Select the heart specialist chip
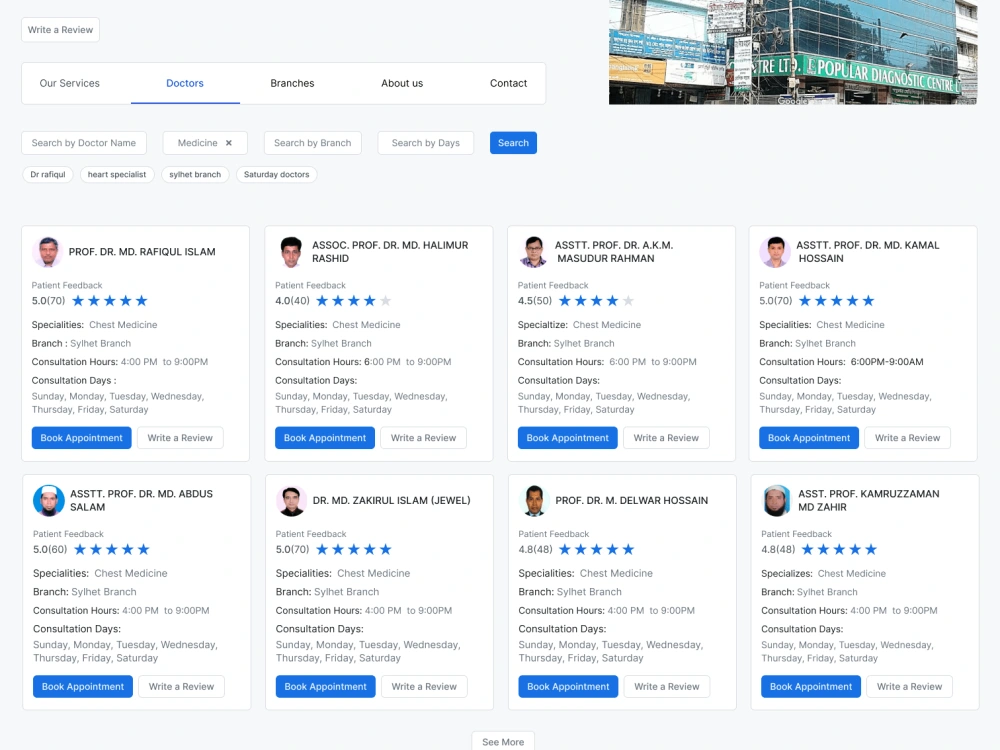The height and width of the screenshot is (750, 1000). (x=117, y=174)
